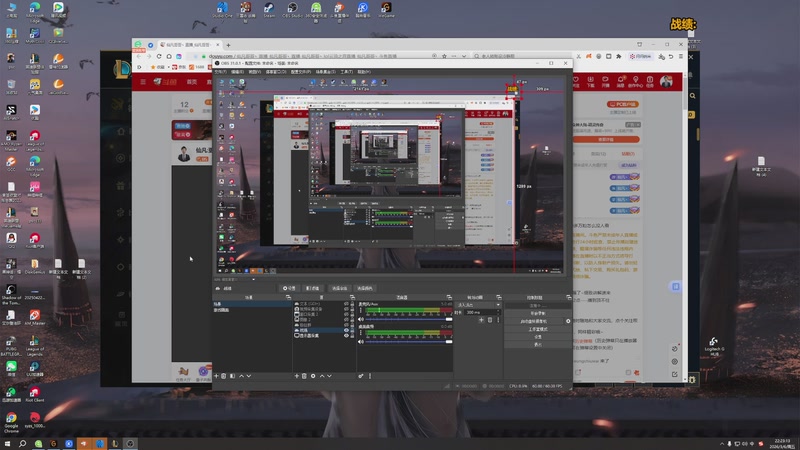
Task: Mute the desktop audio track
Action: click(361, 342)
